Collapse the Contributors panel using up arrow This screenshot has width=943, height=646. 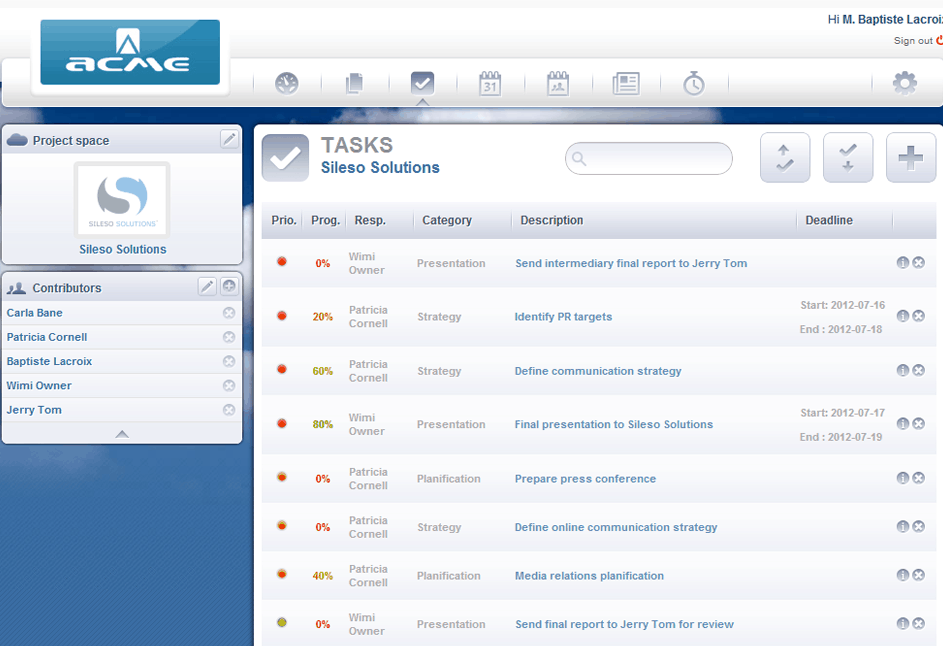pyautogui.click(x=122, y=434)
